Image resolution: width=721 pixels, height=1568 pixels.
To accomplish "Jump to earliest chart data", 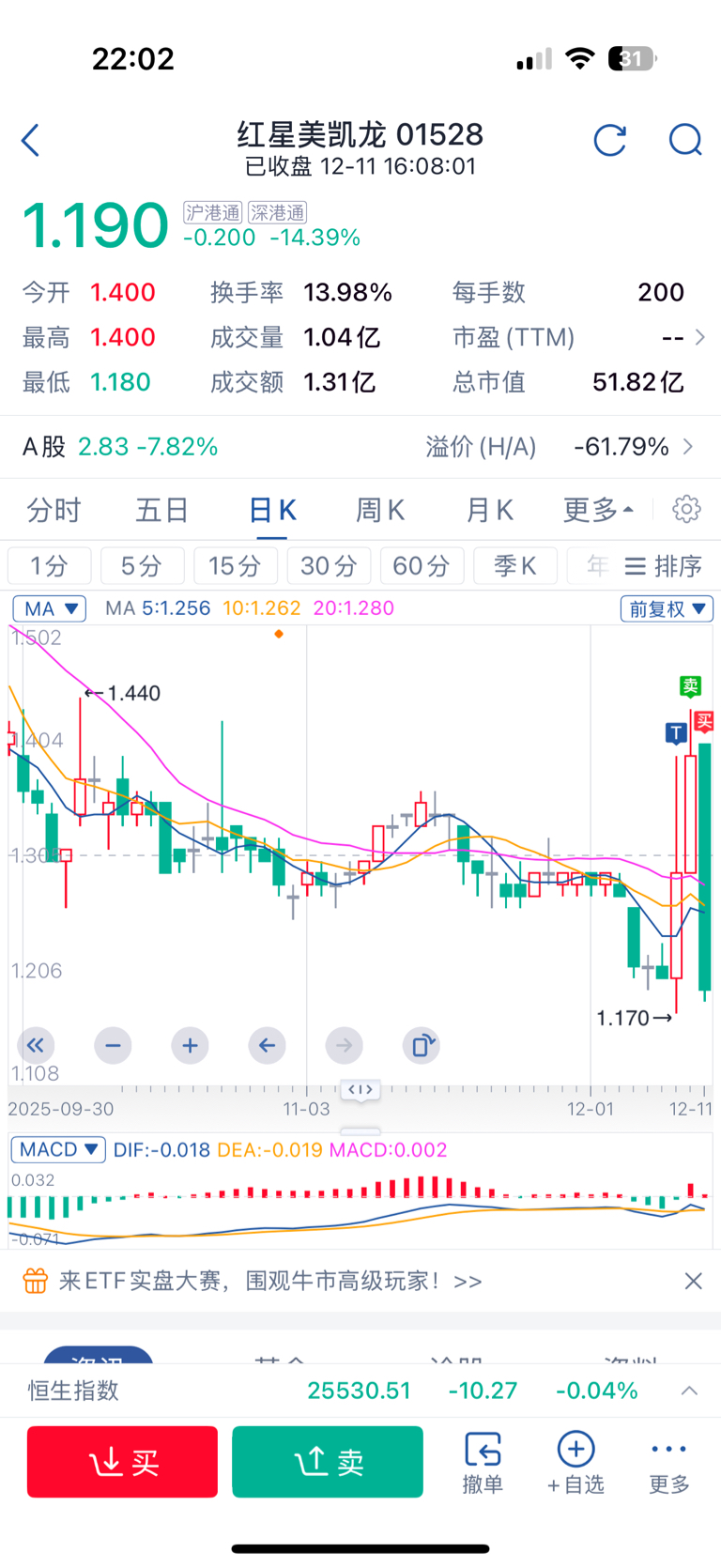I will click(x=36, y=1045).
